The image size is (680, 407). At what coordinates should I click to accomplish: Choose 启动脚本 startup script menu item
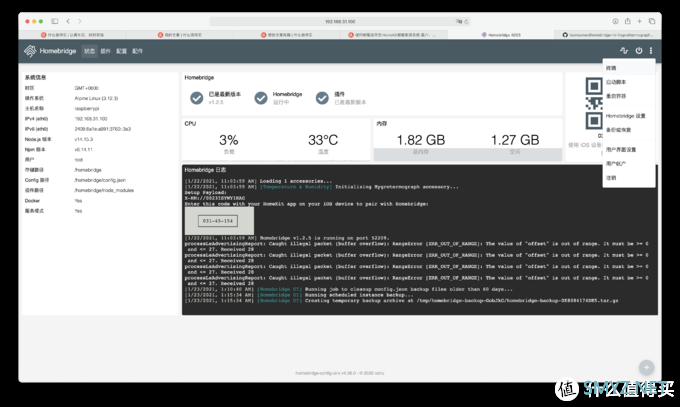coord(629,82)
